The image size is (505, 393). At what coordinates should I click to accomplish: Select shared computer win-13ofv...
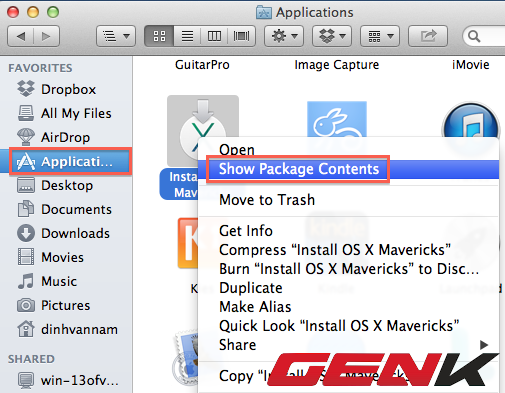[x=66, y=380]
